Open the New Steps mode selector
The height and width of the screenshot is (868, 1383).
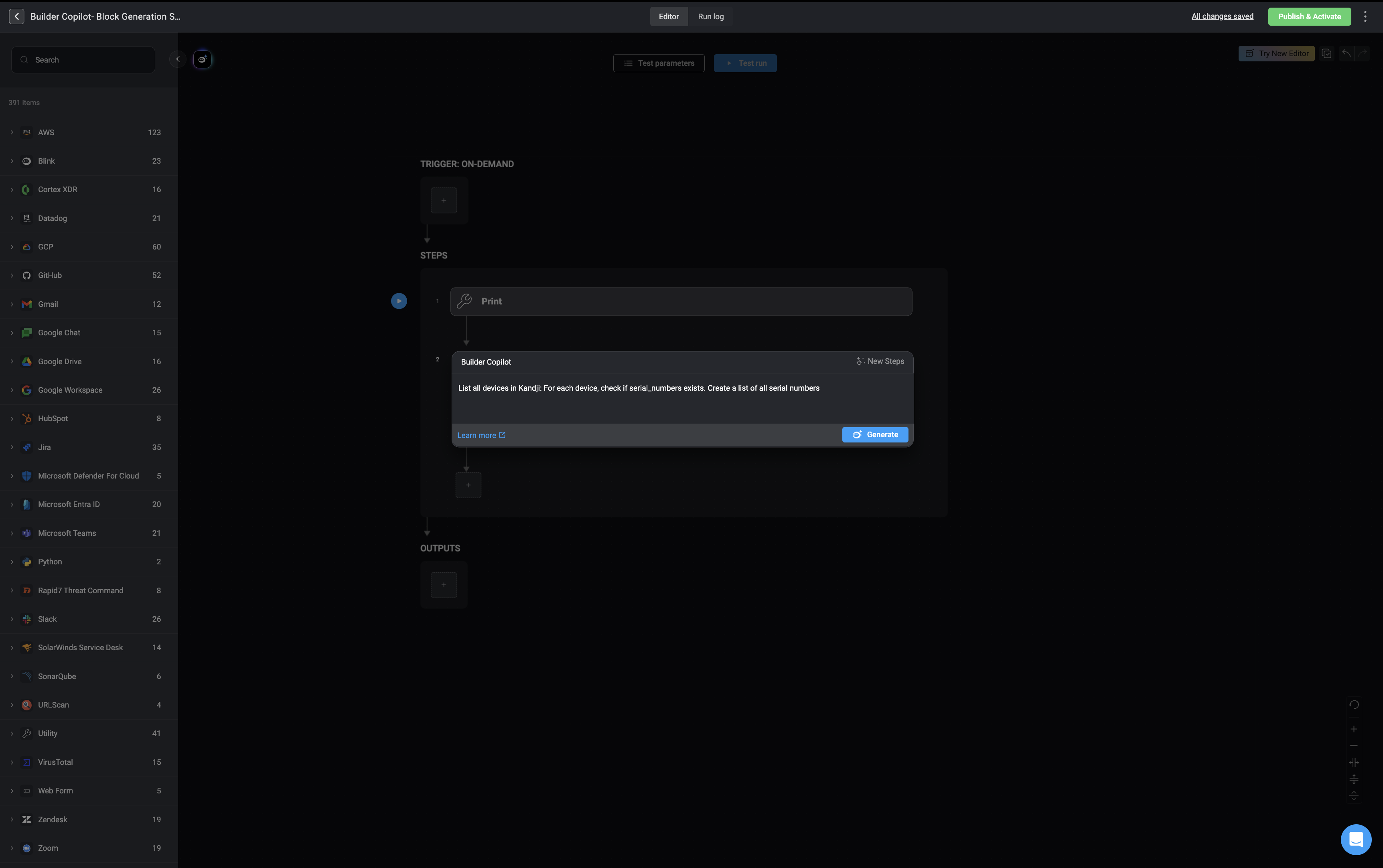[x=880, y=361]
